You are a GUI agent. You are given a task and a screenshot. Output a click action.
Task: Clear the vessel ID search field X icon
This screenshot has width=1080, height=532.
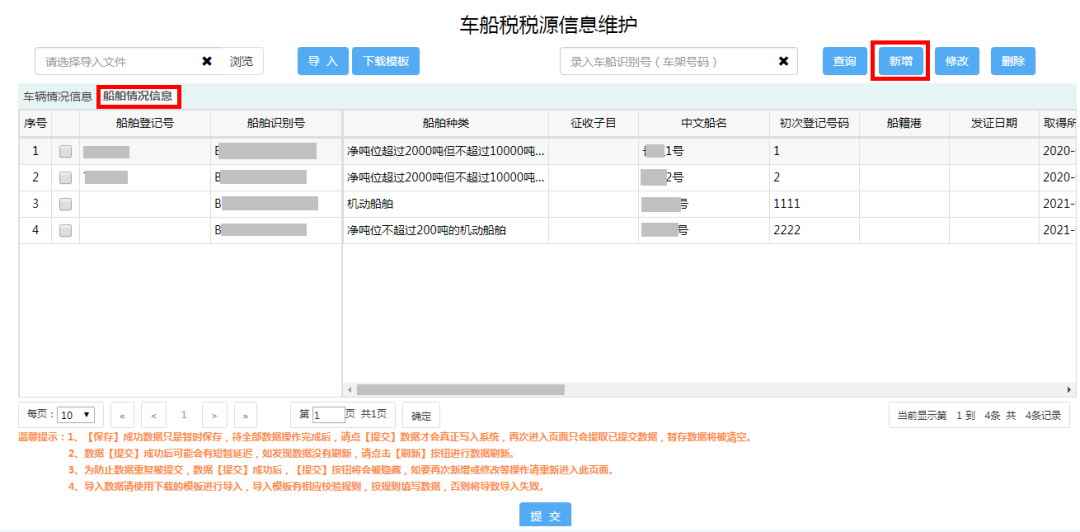coord(783,61)
